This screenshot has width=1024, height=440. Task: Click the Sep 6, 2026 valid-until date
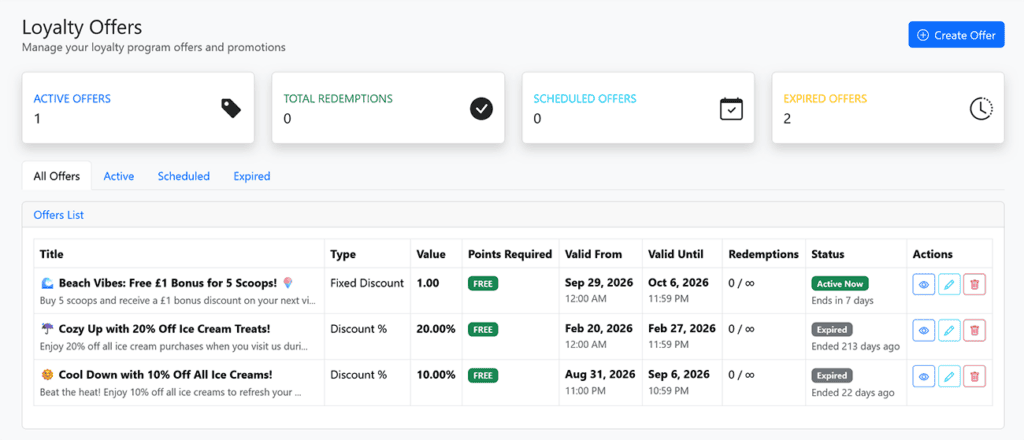tap(679, 374)
